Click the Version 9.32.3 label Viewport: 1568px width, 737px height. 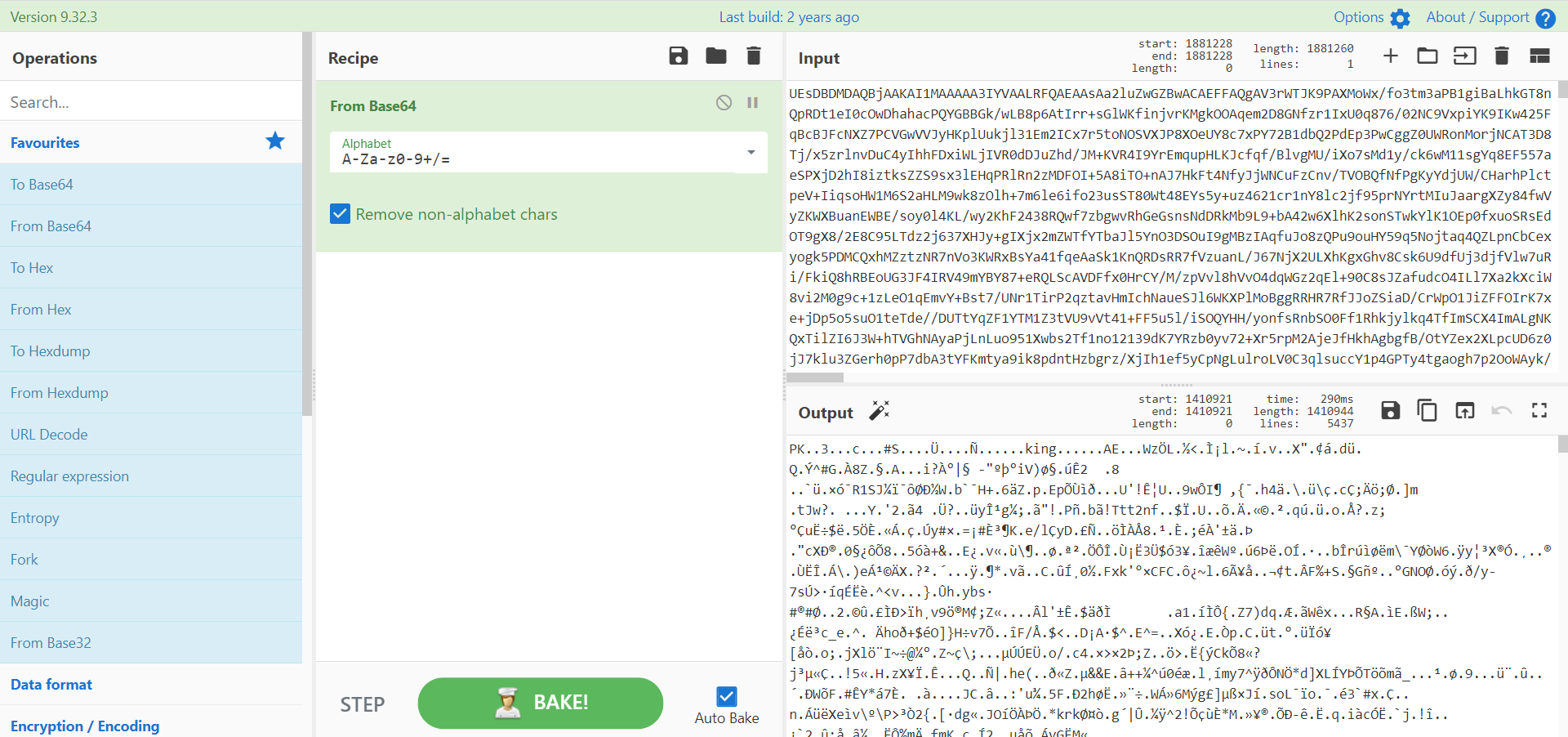click(54, 17)
